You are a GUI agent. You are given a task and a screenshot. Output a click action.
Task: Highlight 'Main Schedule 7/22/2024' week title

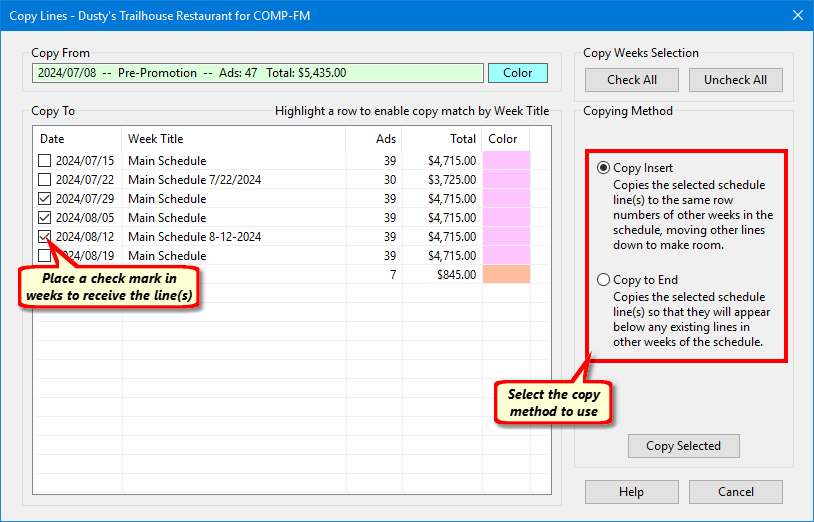pyautogui.click(x=195, y=180)
